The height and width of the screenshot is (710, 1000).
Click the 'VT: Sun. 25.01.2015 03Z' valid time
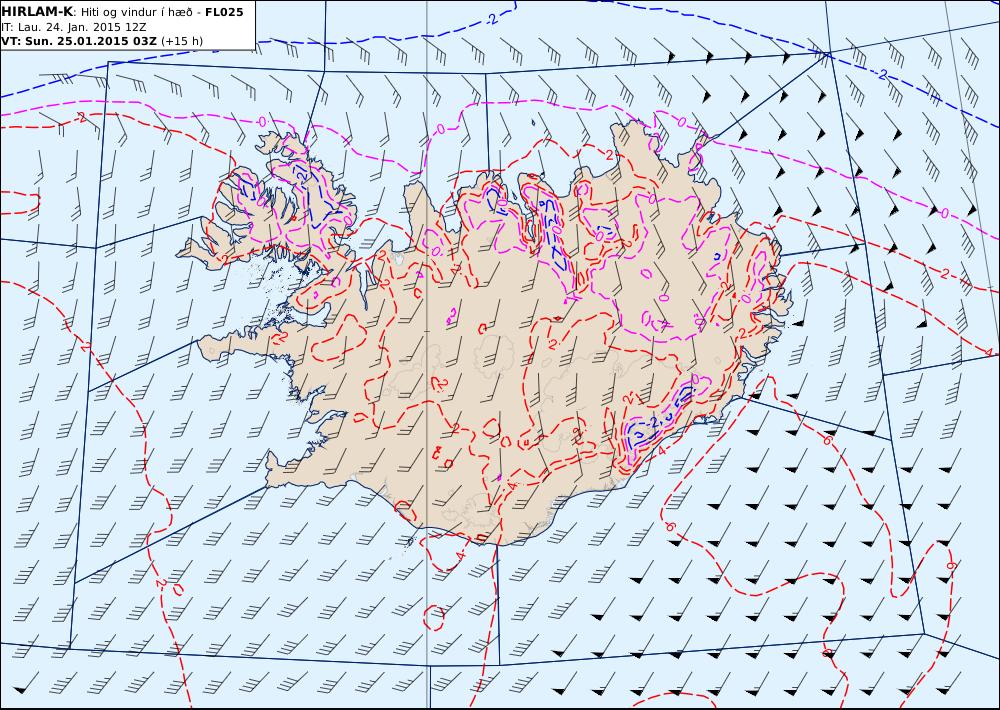click(79, 41)
